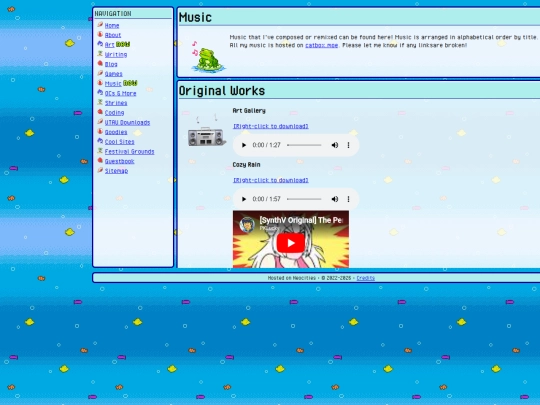Click the bullet icon beside Writing
The height and width of the screenshot is (405, 540).
coord(100,53)
